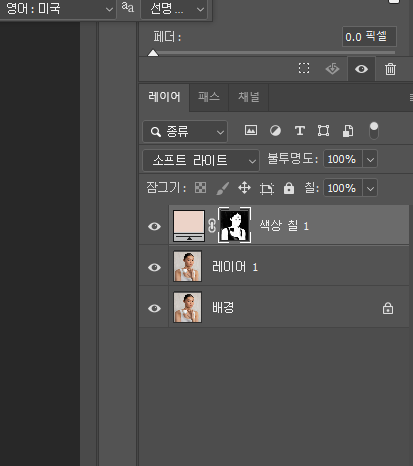Click the 배경 layer thumbnail

click(187, 307)
